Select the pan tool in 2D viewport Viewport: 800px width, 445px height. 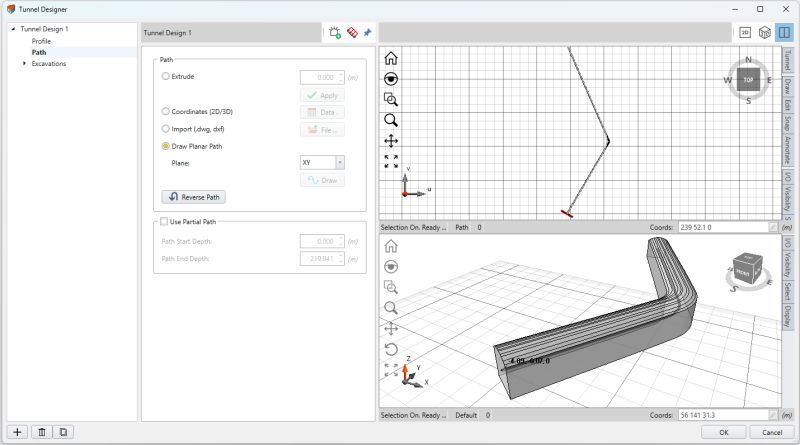[x=391, y=141]
